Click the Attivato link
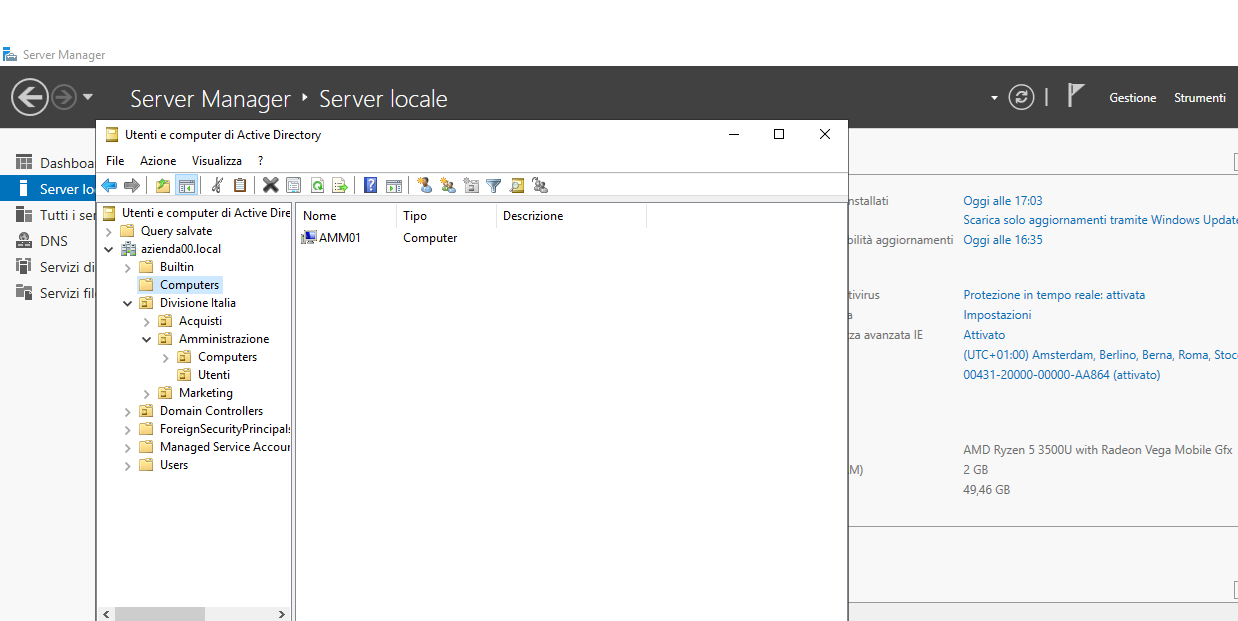Image resolution: width=1238 pixels, height=621 pixels. coord(984,335)
